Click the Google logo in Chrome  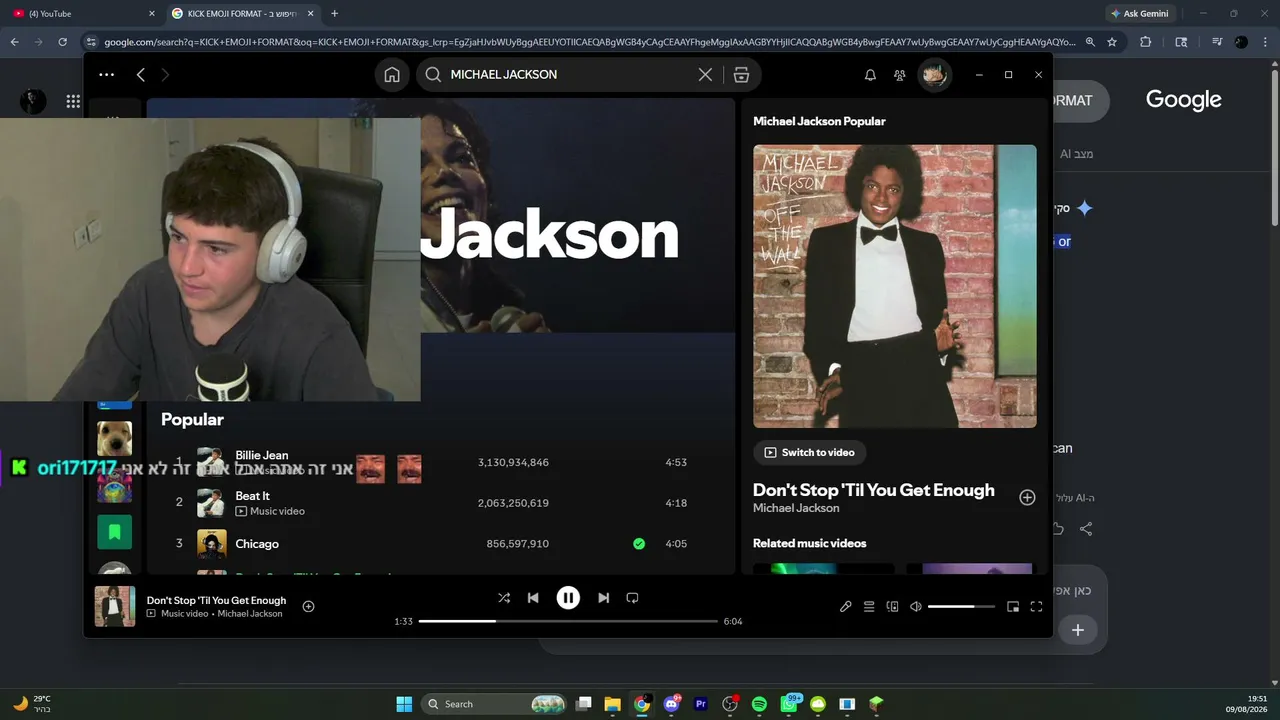point(1184,100)
